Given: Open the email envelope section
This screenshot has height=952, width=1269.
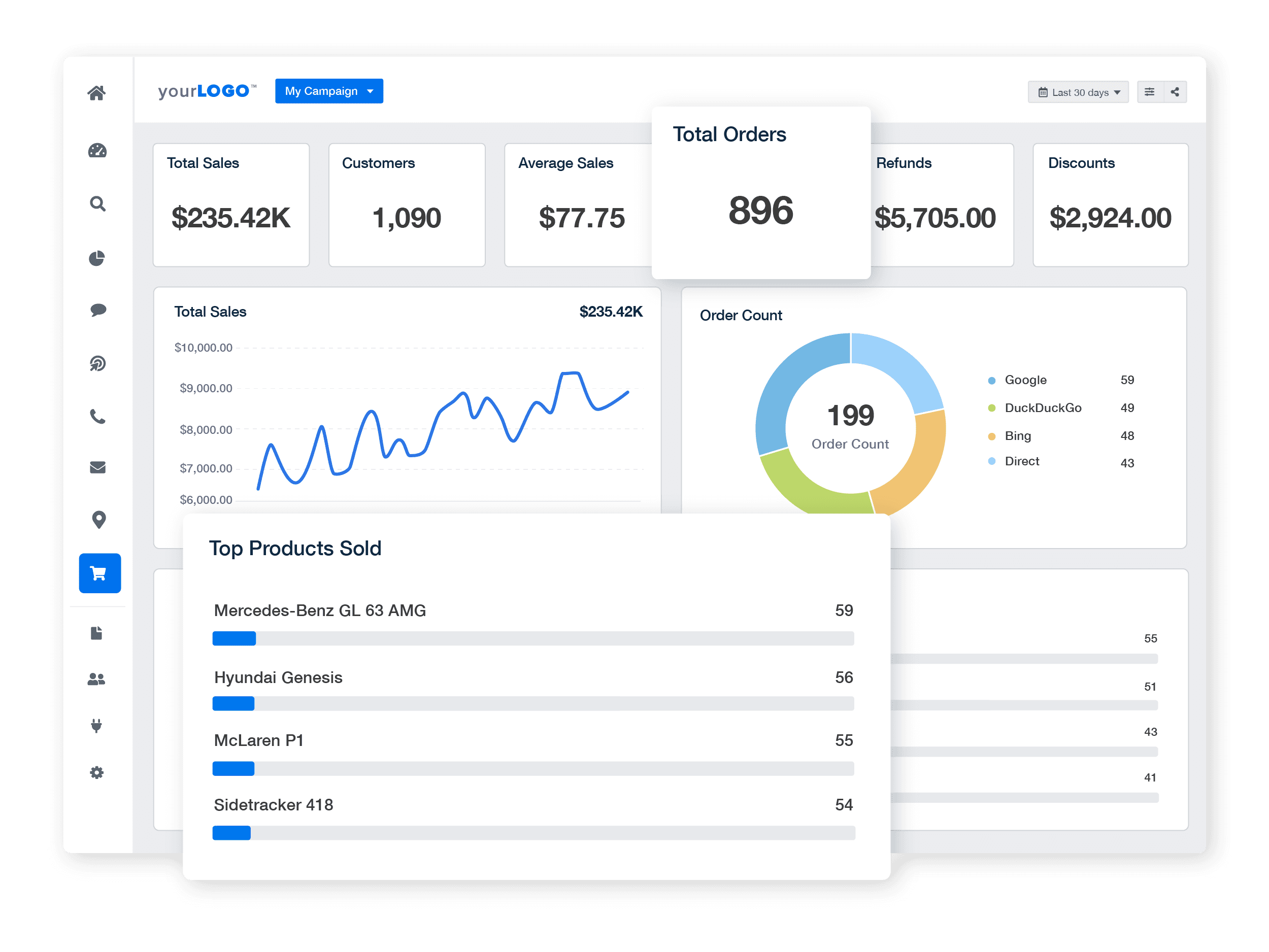Looking at the screenshot, I should pos(97,467).
